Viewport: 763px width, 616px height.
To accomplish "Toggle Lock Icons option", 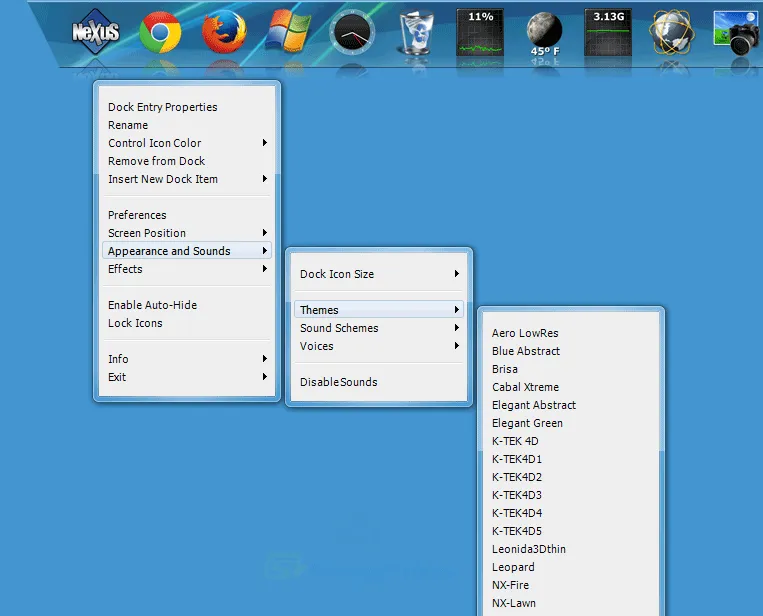I will point(187,323).
